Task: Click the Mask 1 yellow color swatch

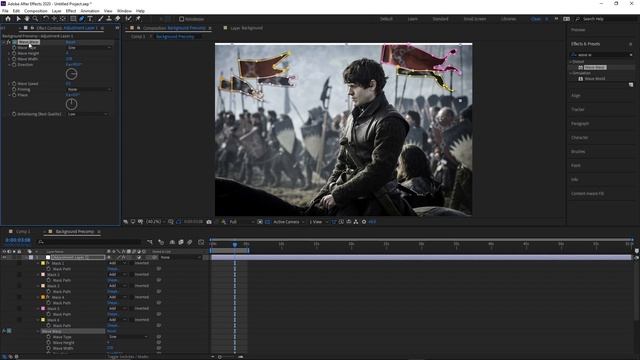Action: [x=43, y=263]
